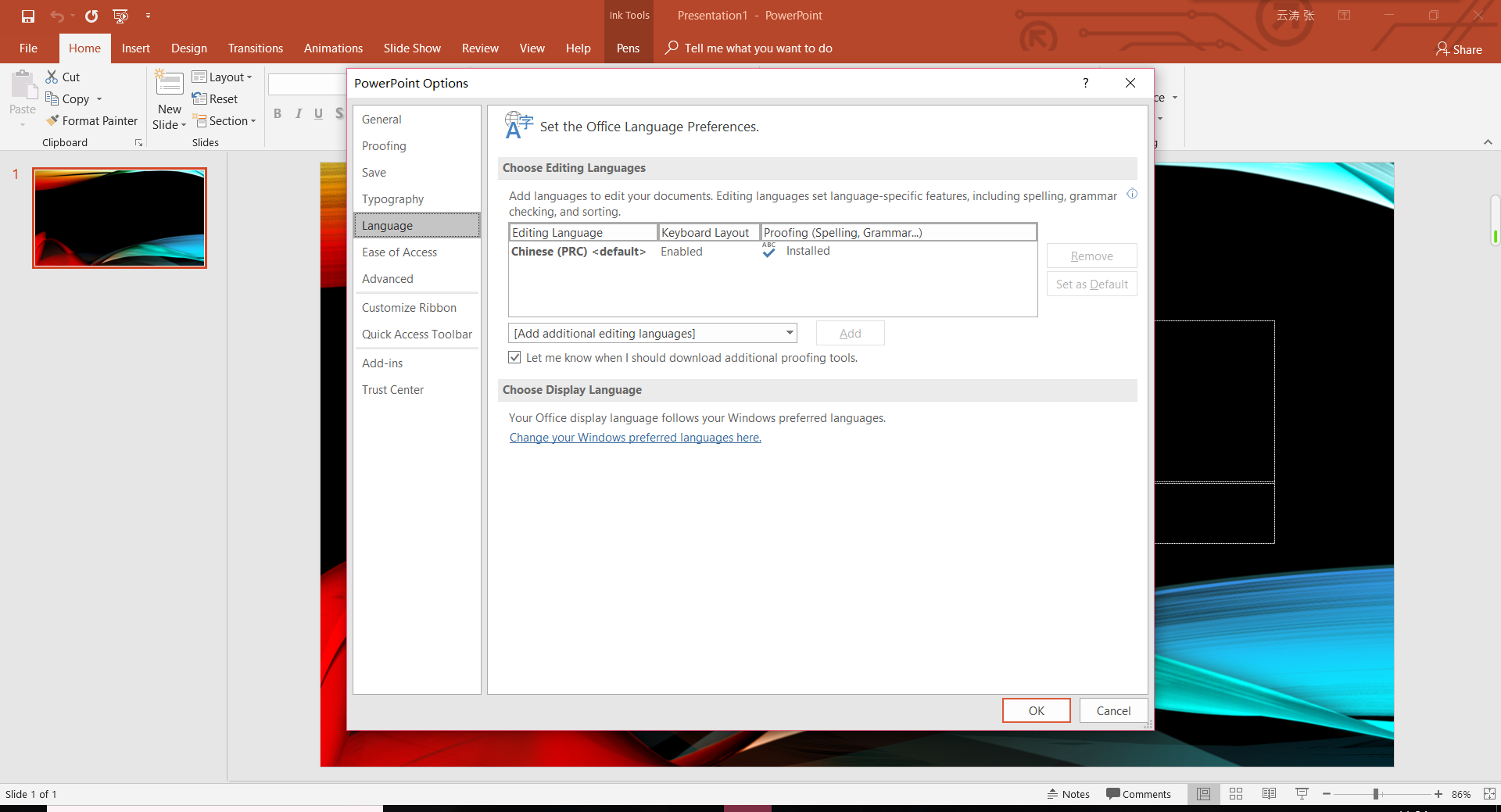Click the Cut scissors icon
The width and height of the screenshot is (1501, 812).
pyautogui.click(x=52, y=77)
